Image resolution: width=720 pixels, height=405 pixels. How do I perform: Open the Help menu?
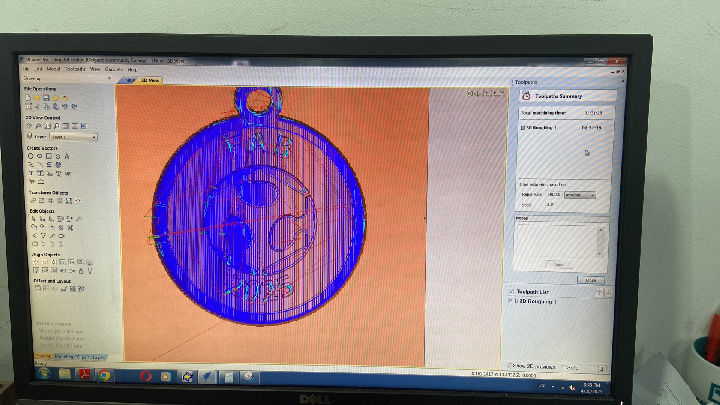[132, 70]
